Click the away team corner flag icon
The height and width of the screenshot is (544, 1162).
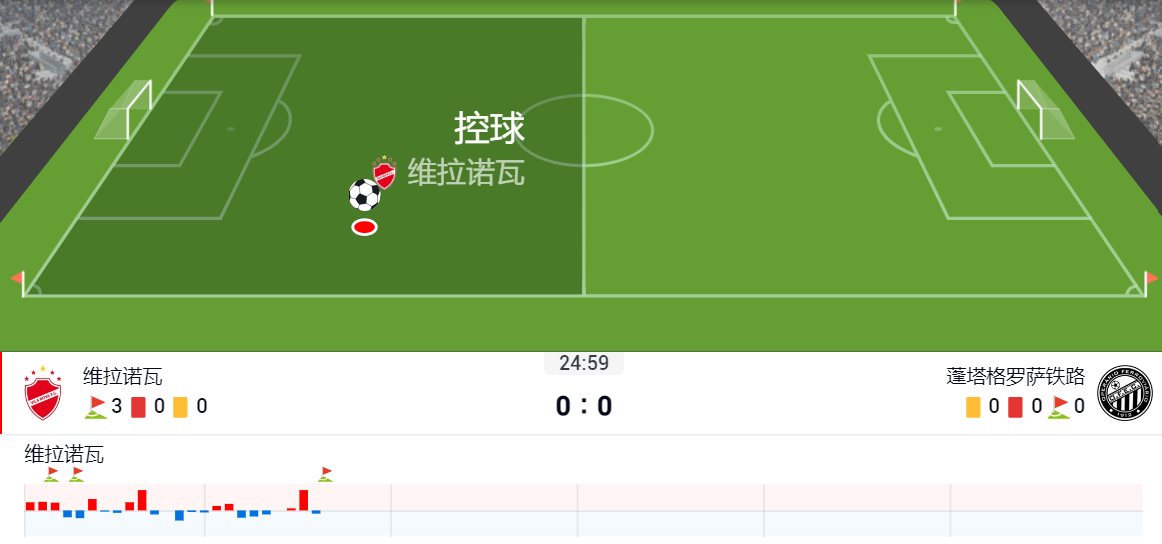[x=1059, y=407]
